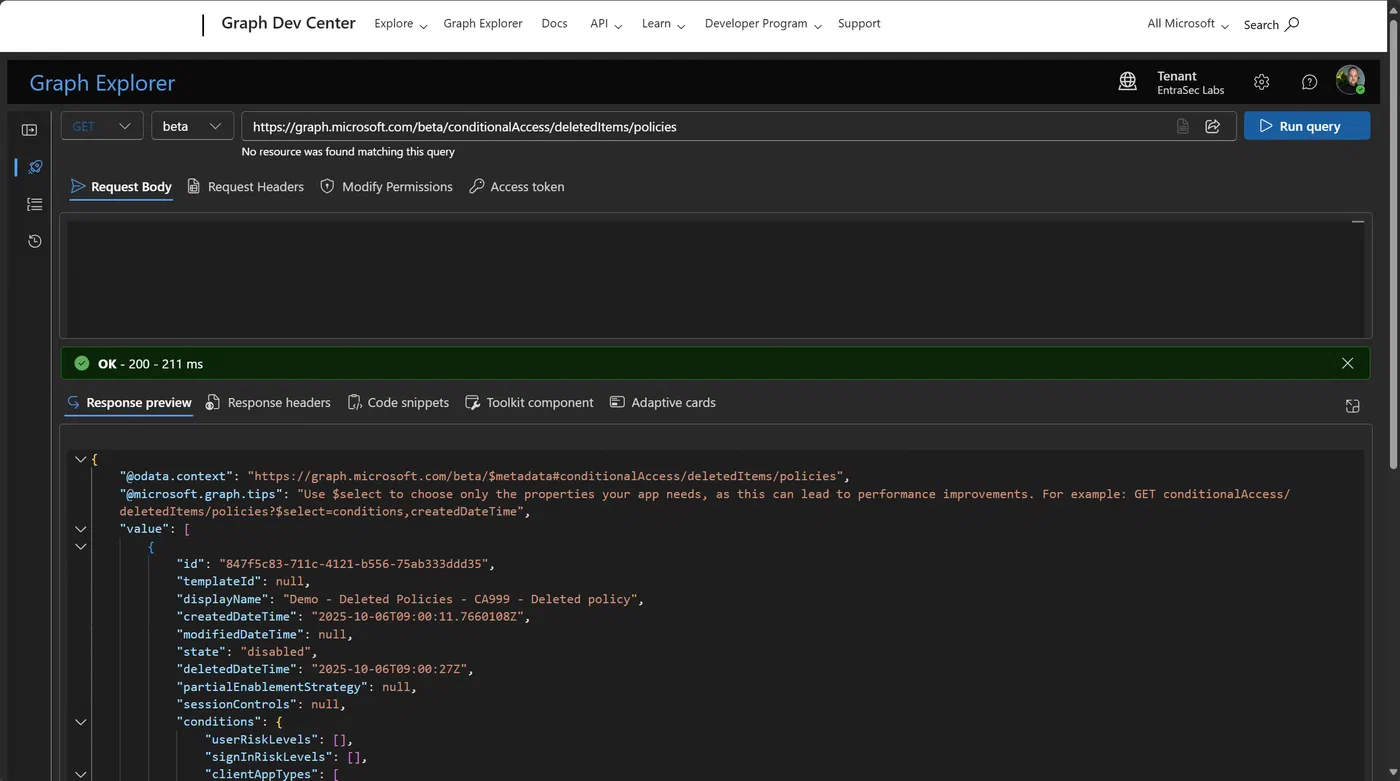Open the help and feedback icon
This screenshot has width=1400, height=781.
pos(1309,82)
